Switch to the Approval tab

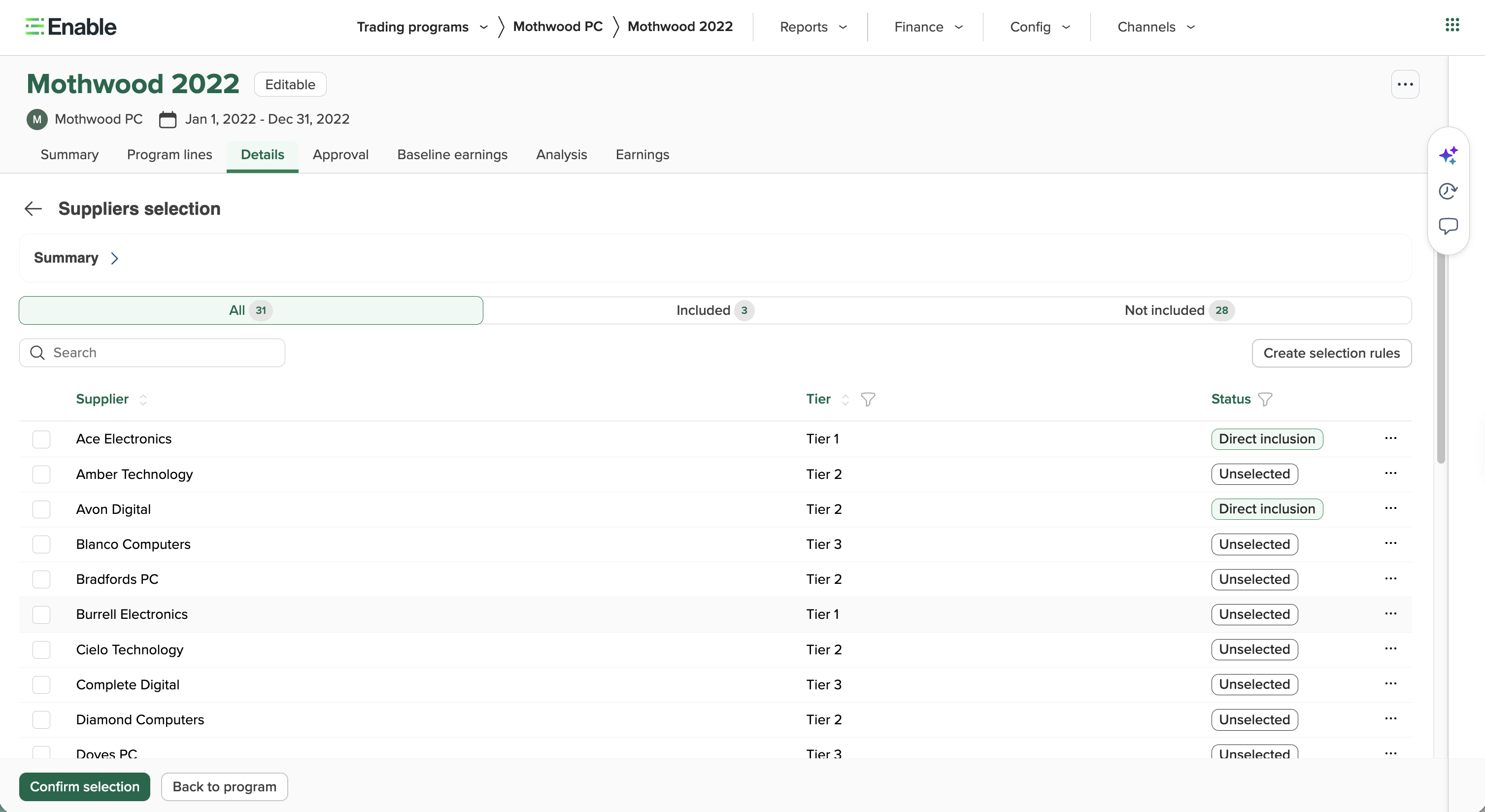point(340,154)
